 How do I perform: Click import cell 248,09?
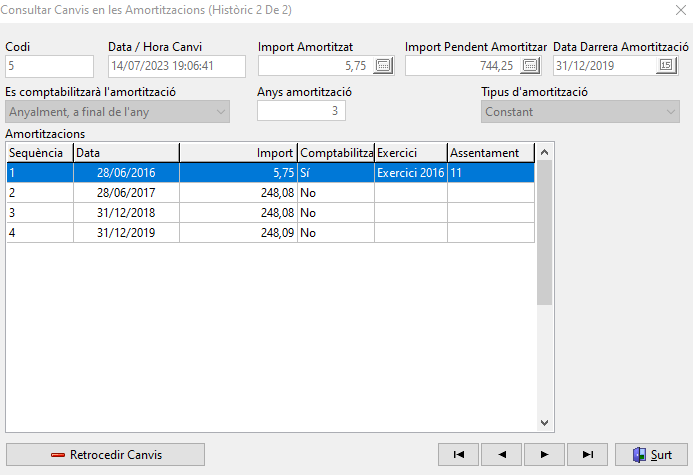(239, 232)
